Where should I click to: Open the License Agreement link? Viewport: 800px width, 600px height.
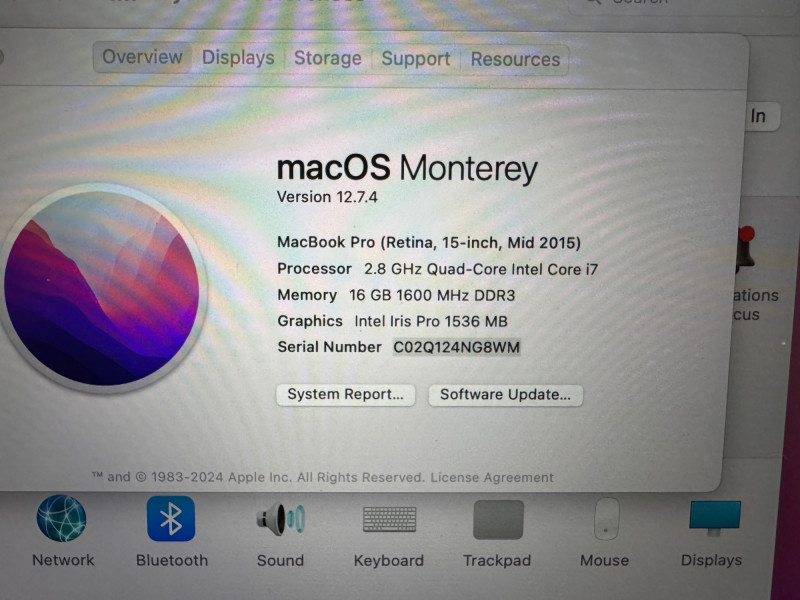tap(492, 478)
